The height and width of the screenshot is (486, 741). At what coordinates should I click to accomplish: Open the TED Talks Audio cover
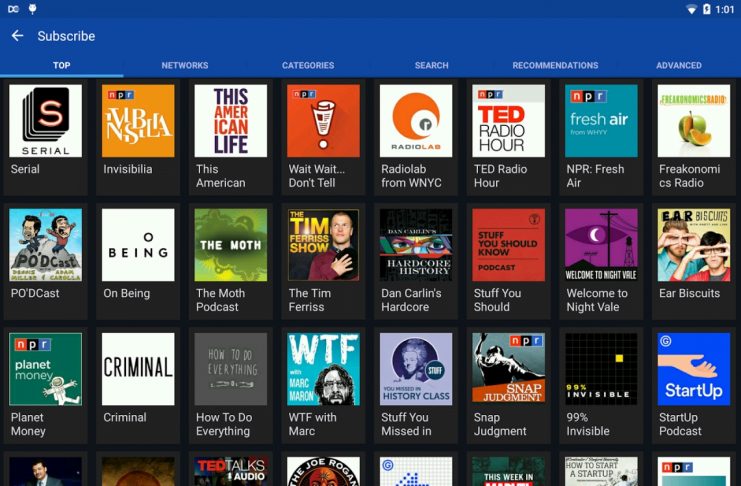[231, 471]
